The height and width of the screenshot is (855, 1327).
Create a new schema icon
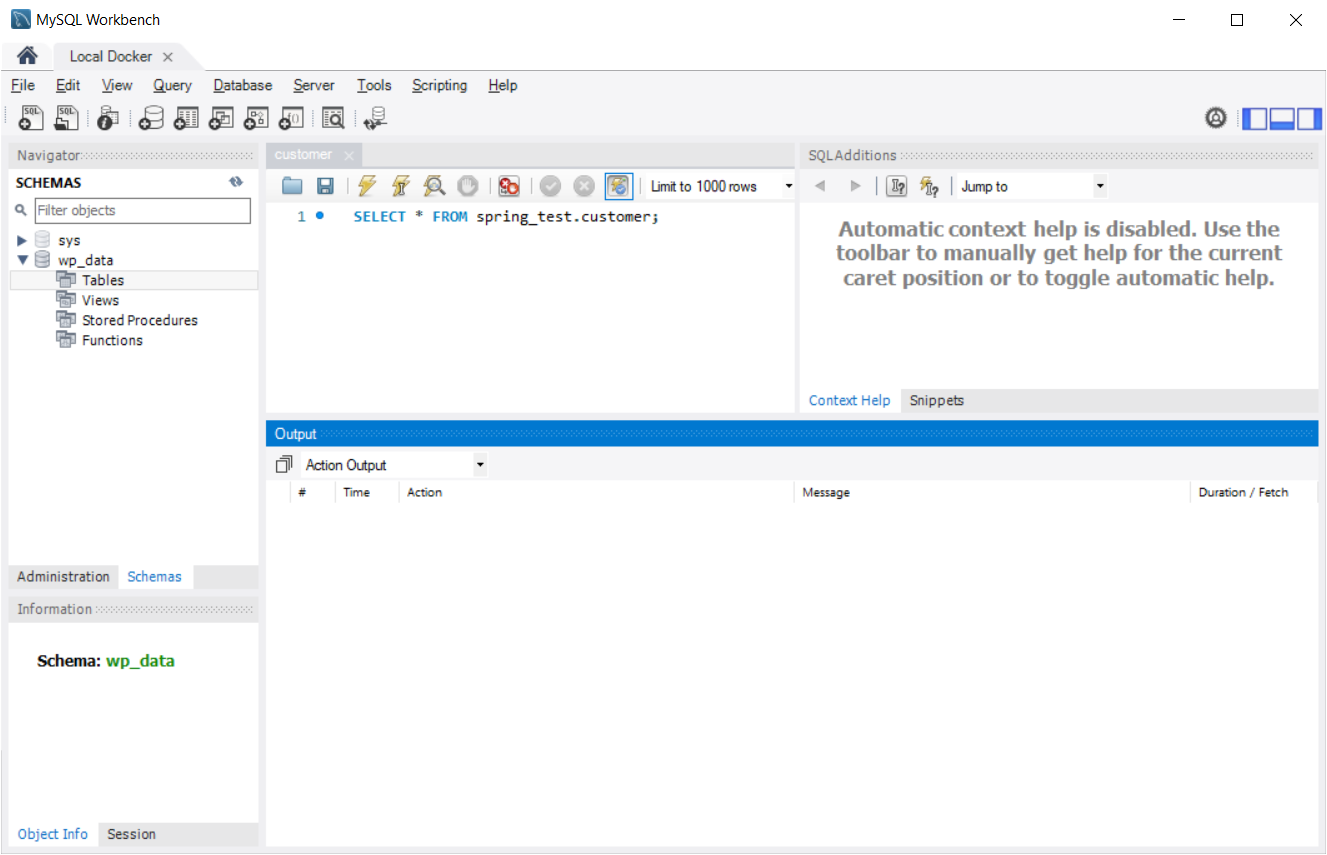point(151,119)
